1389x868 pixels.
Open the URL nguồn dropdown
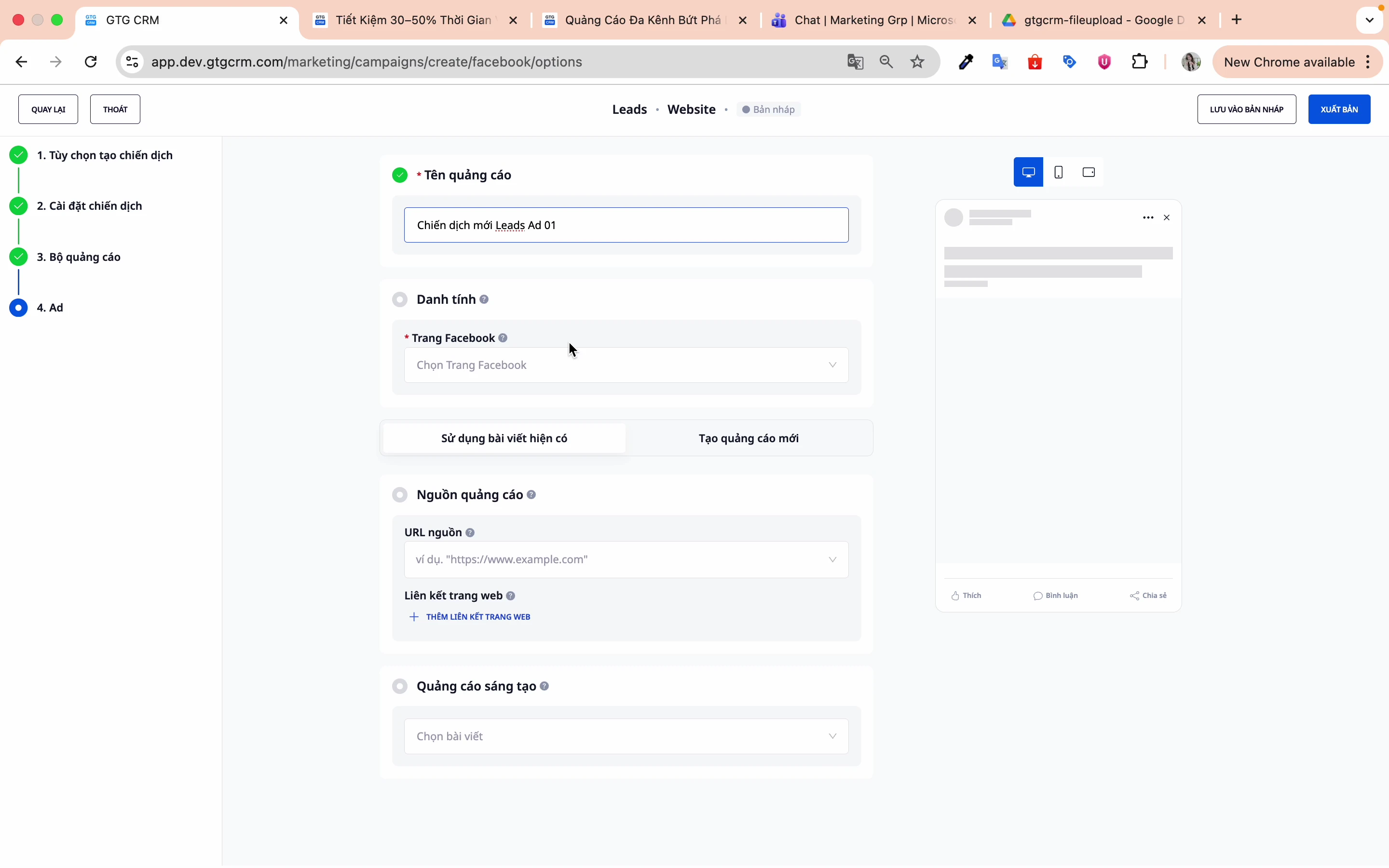(x=625, y=559)
